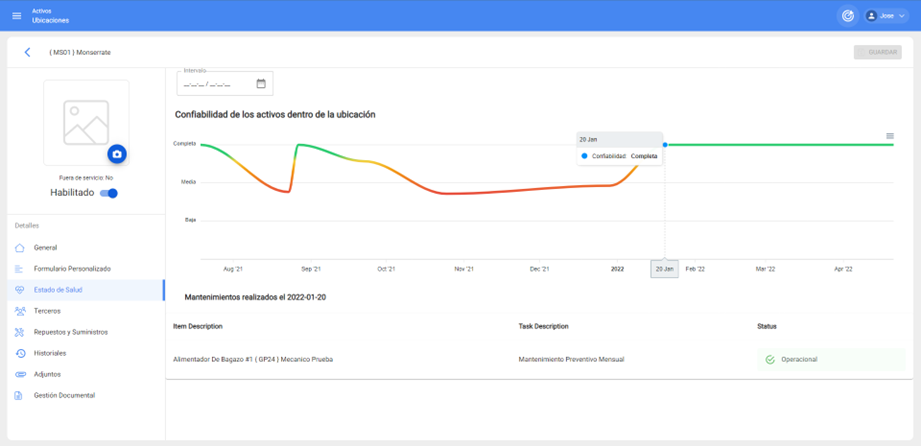
Task: Click the 20 Jan data point on chart
Action: click(665, 145)
